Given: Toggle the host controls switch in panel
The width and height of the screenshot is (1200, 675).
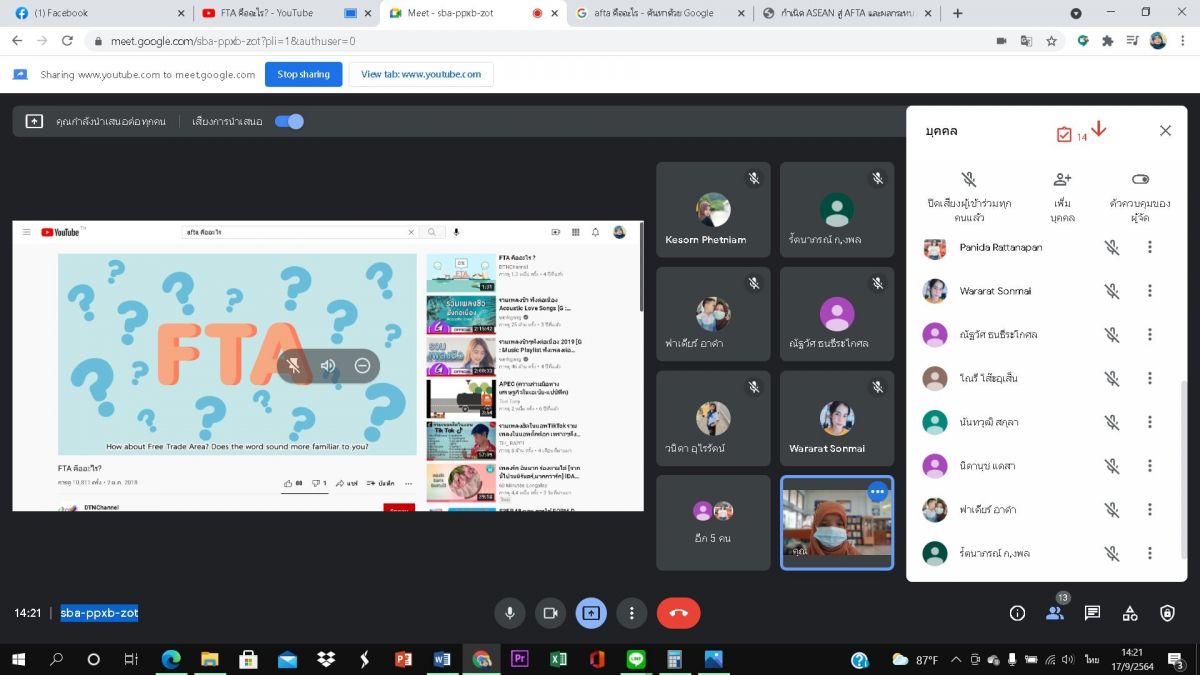Looking at the screenshot, I should pyautogui.click(x=1140, y=179).
